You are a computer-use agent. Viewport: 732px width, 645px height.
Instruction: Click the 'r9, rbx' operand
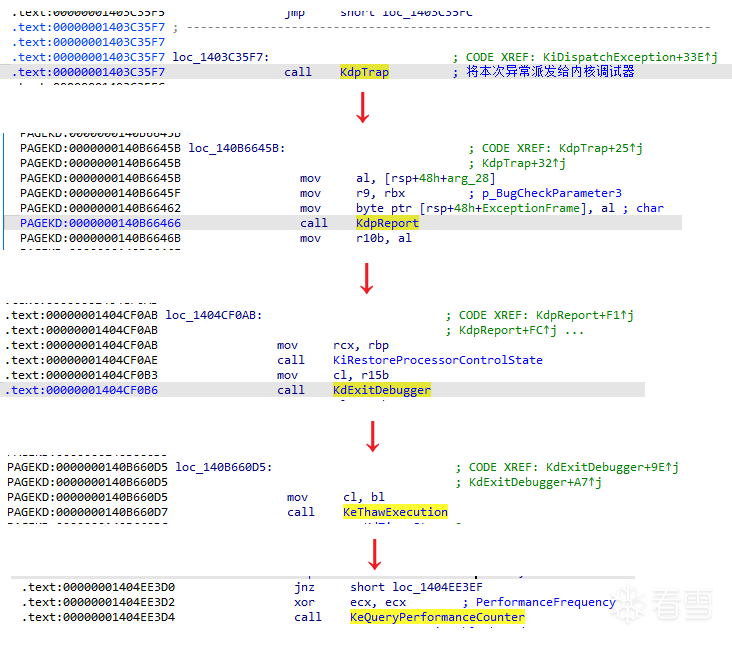click(380, 193)
